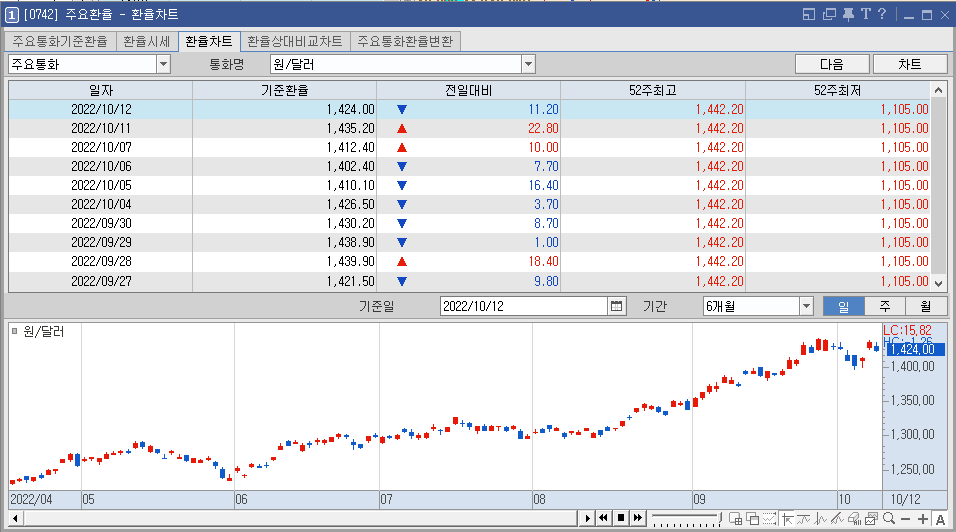Screen dimensions: 956x532
Task: Click the 1,430.20 rate cell
Action: (x=285, y=223)
